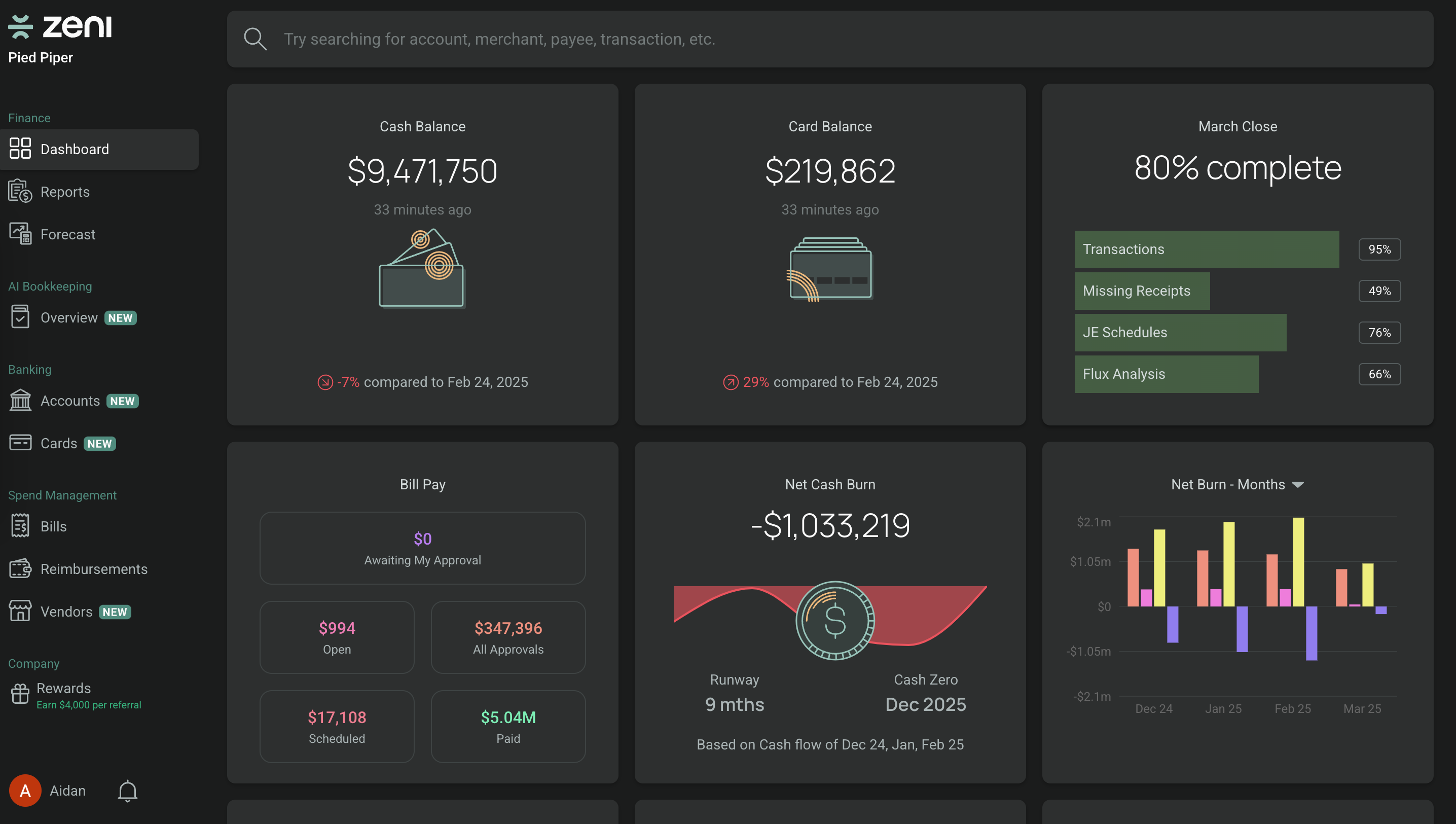
Task: Expand the Net Burn - Months dropdown
Action: pos(1298,484)
